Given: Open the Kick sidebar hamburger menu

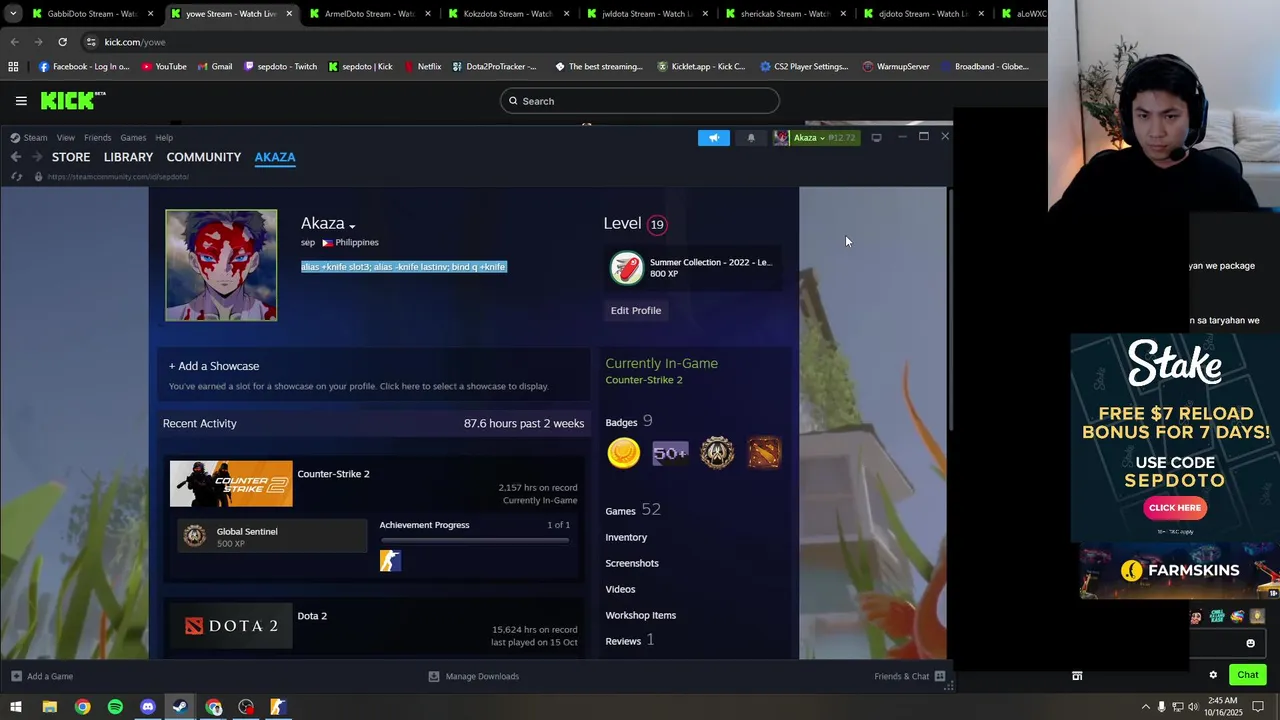Looking at the screenshot, I should pos(21,101).
